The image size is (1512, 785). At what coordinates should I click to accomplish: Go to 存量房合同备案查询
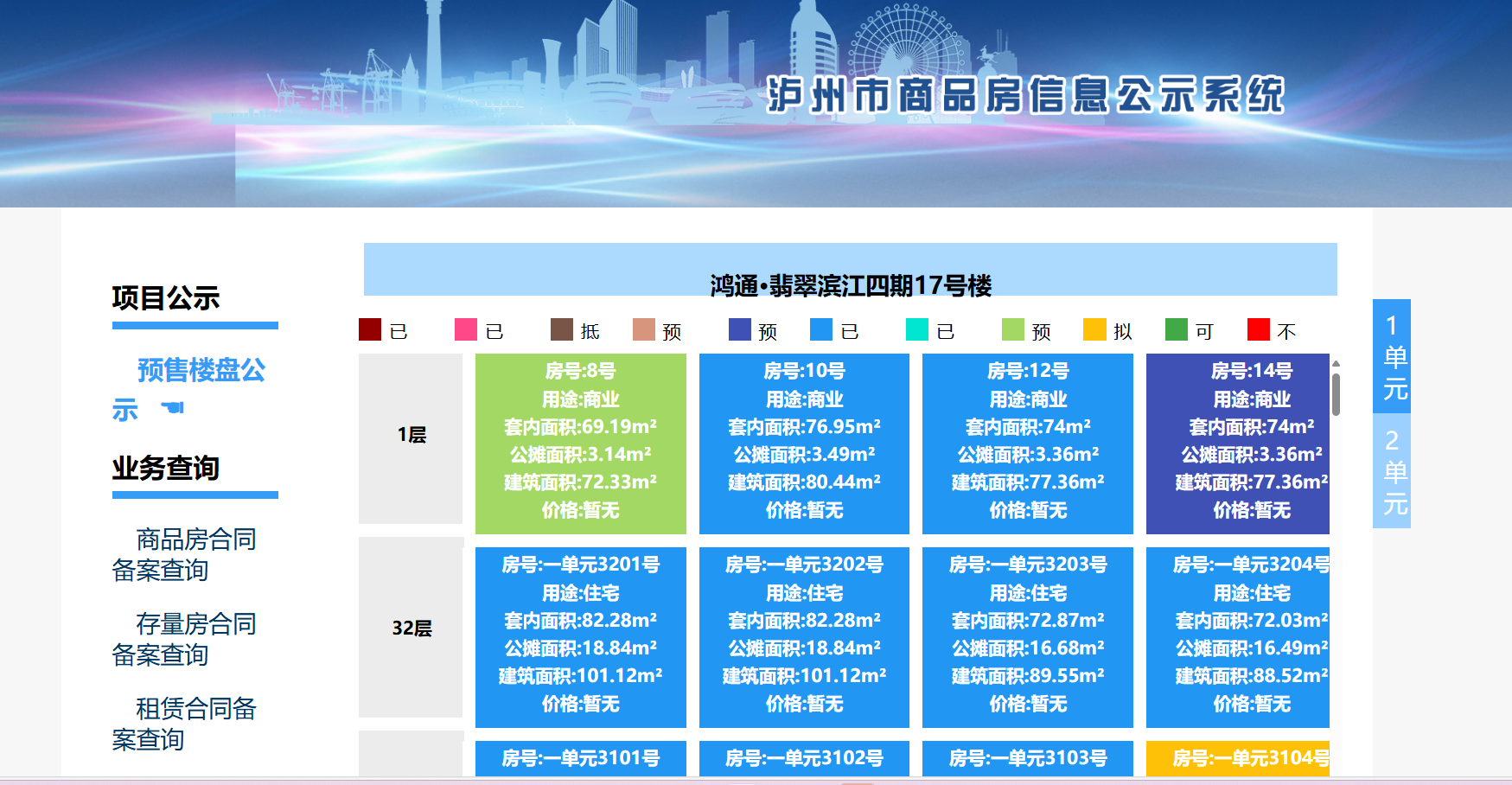[184, 639]
